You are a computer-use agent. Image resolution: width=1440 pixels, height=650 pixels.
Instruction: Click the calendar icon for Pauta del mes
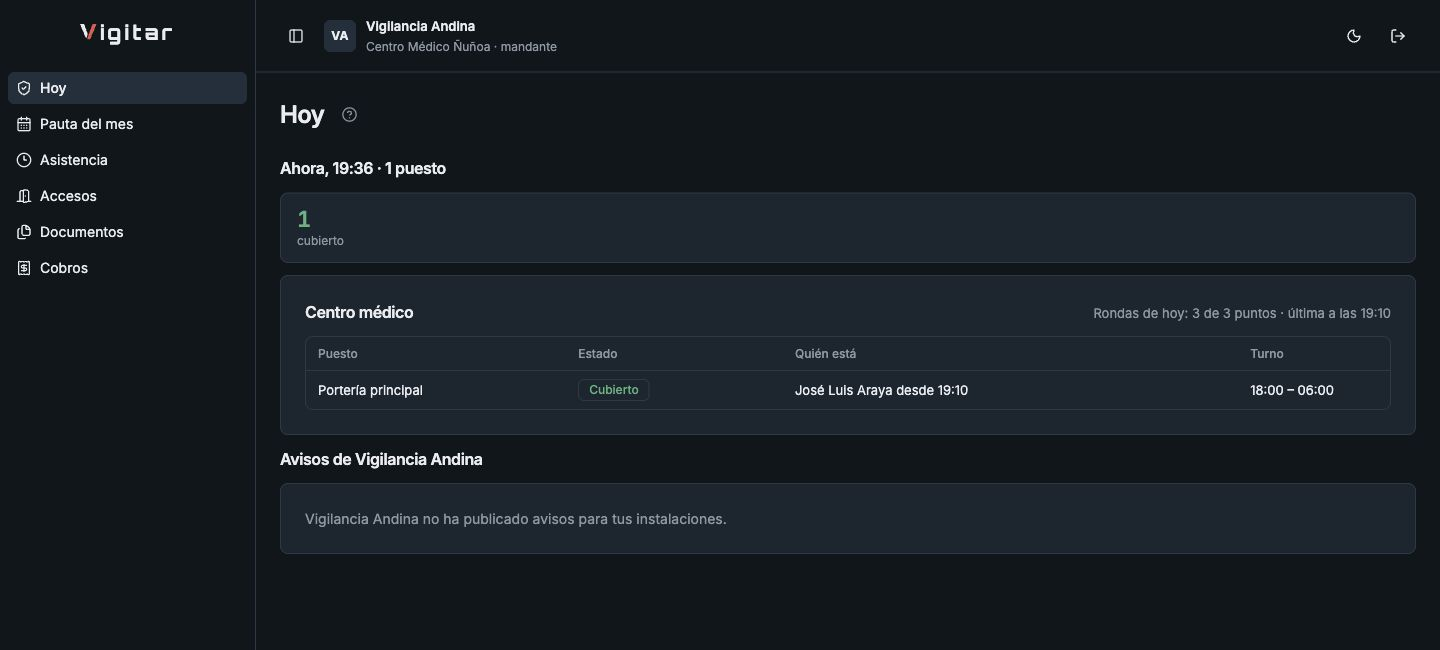click(24, 124)
